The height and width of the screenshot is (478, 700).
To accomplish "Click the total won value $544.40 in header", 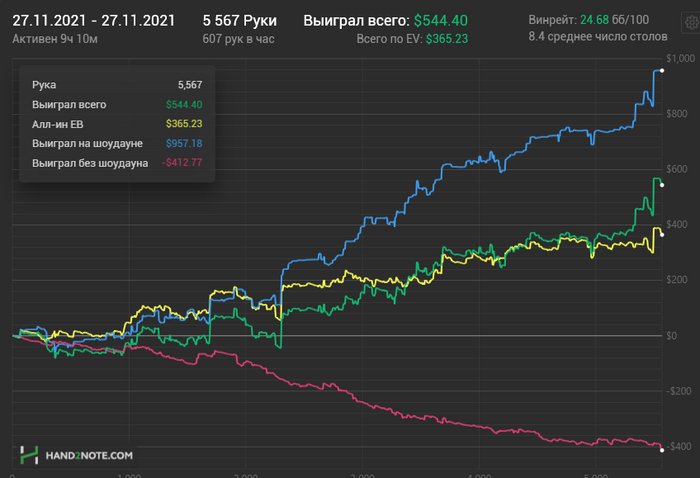I will (x=441, y=21).
